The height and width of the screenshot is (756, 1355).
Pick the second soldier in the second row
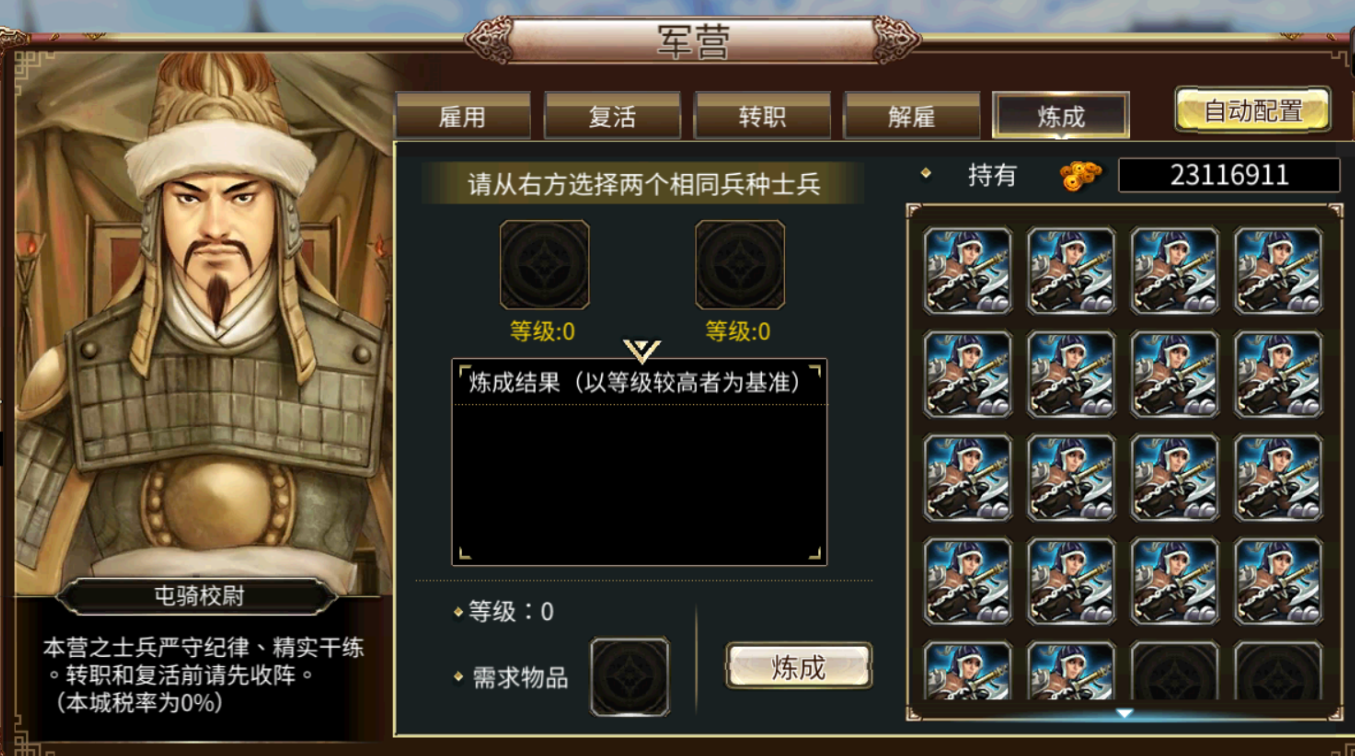[x=1071, y=374]
